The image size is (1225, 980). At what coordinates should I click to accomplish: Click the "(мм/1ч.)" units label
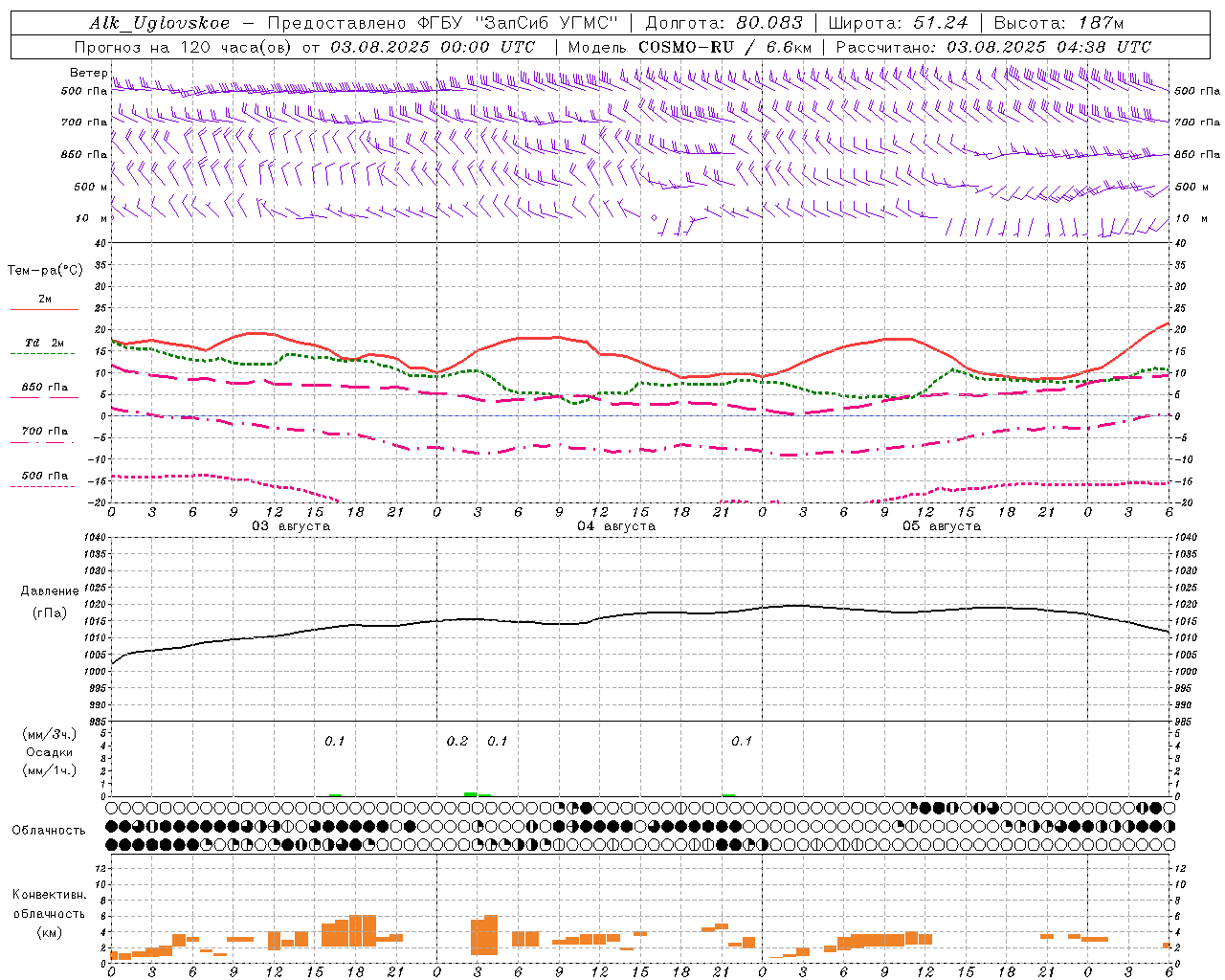[x=50, y=770]
